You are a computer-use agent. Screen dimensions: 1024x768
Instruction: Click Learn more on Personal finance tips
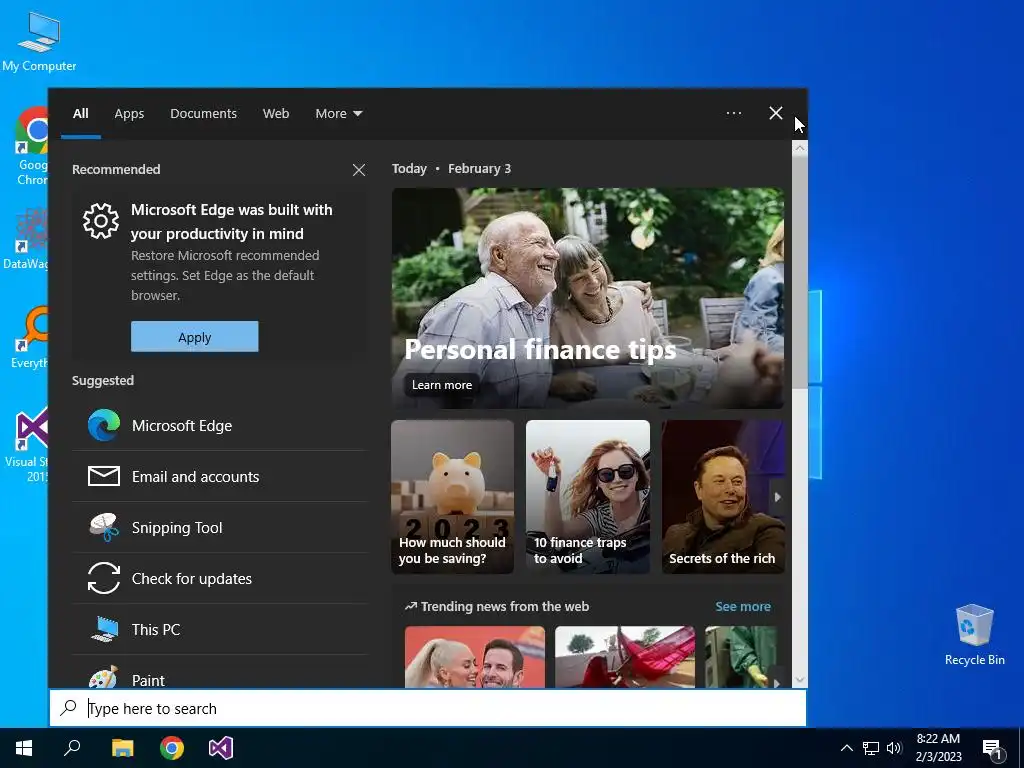click(441, 385)
